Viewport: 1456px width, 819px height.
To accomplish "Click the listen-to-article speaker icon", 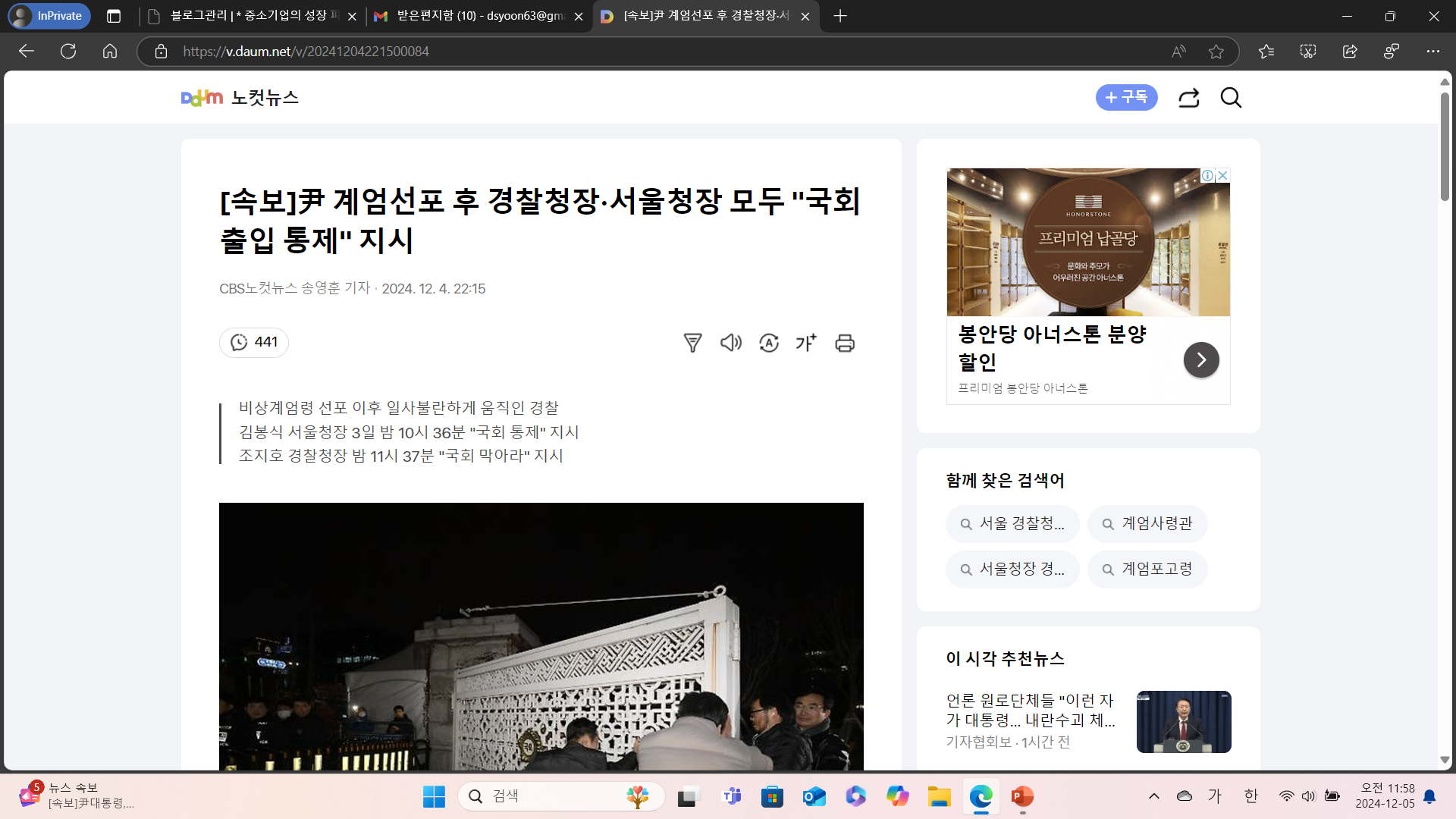I will 730,343.
